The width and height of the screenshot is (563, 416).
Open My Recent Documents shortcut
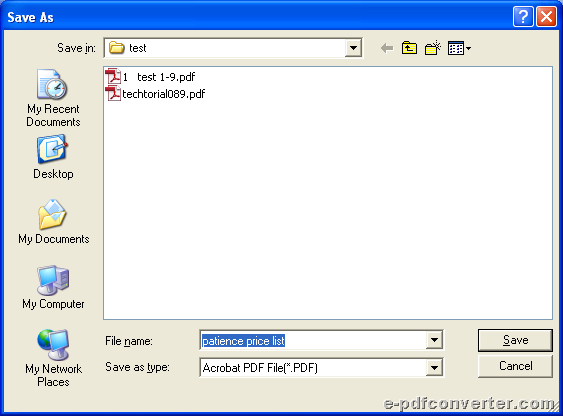(53, 98)
